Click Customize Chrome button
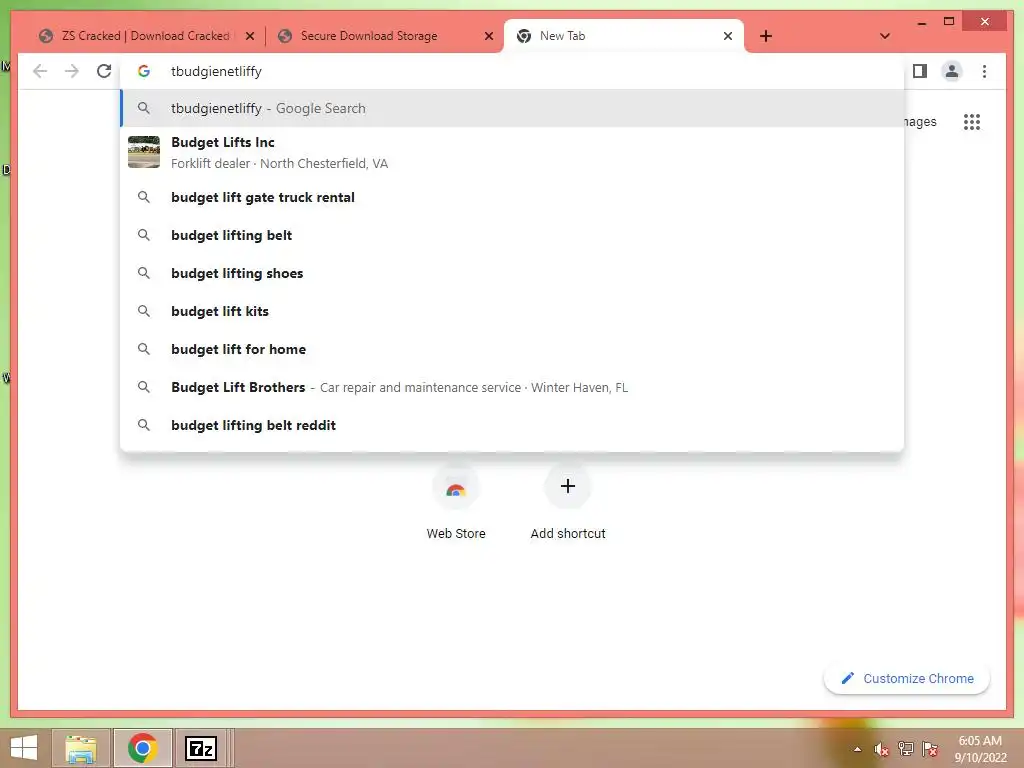 point(906,679)
